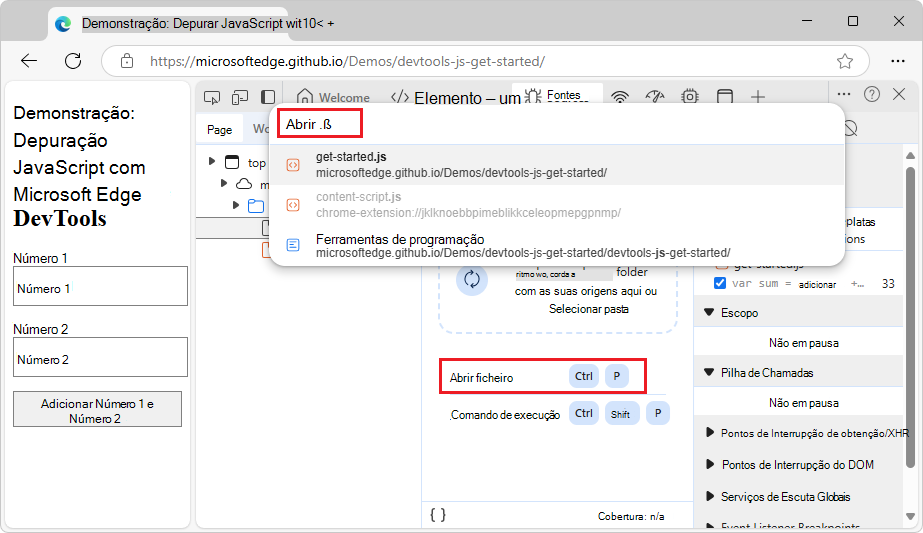
Task: Toggle device emulation icon
Action: (x=240, y=97)
